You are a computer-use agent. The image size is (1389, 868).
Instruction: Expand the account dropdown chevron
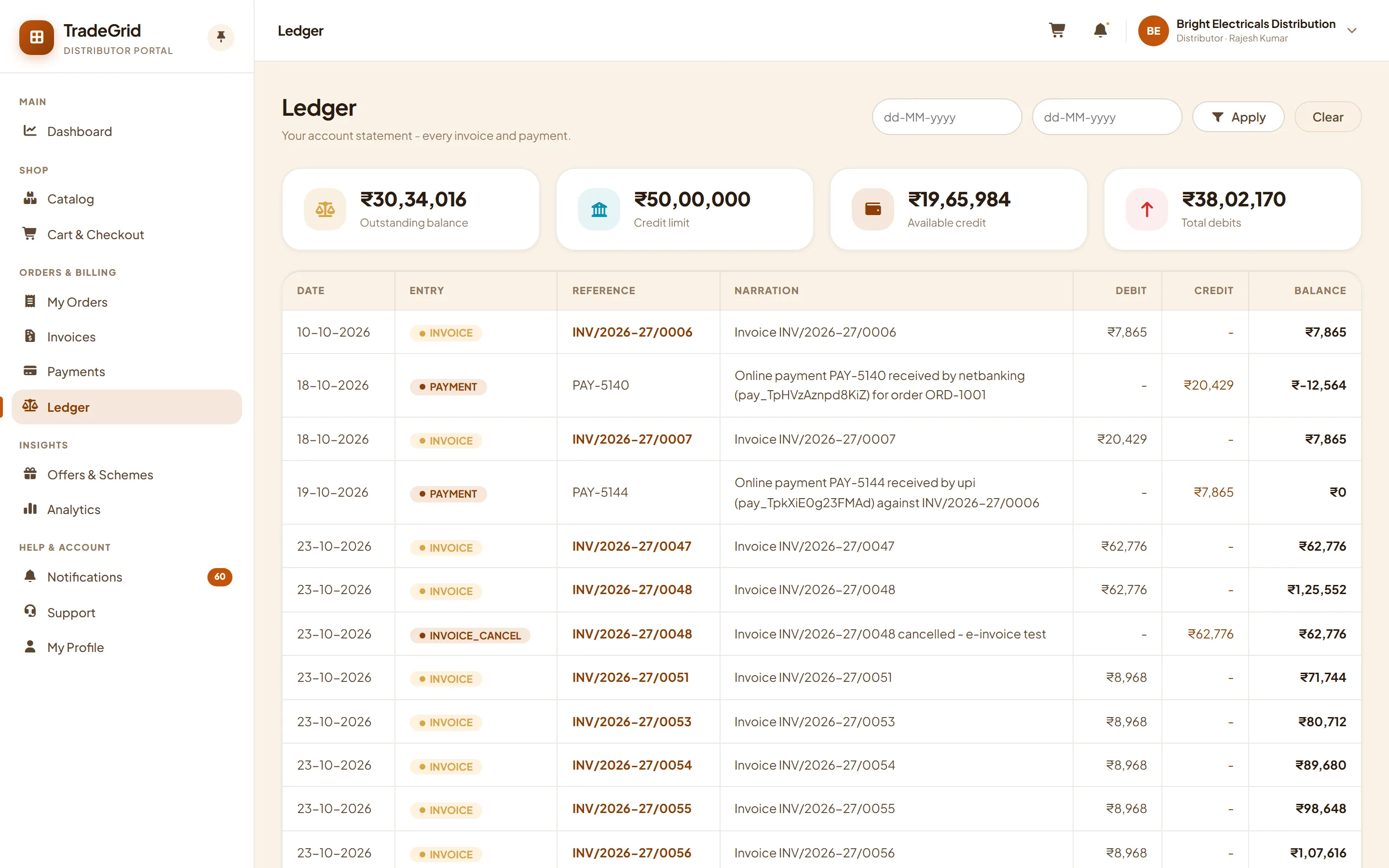pos(1352,31)
